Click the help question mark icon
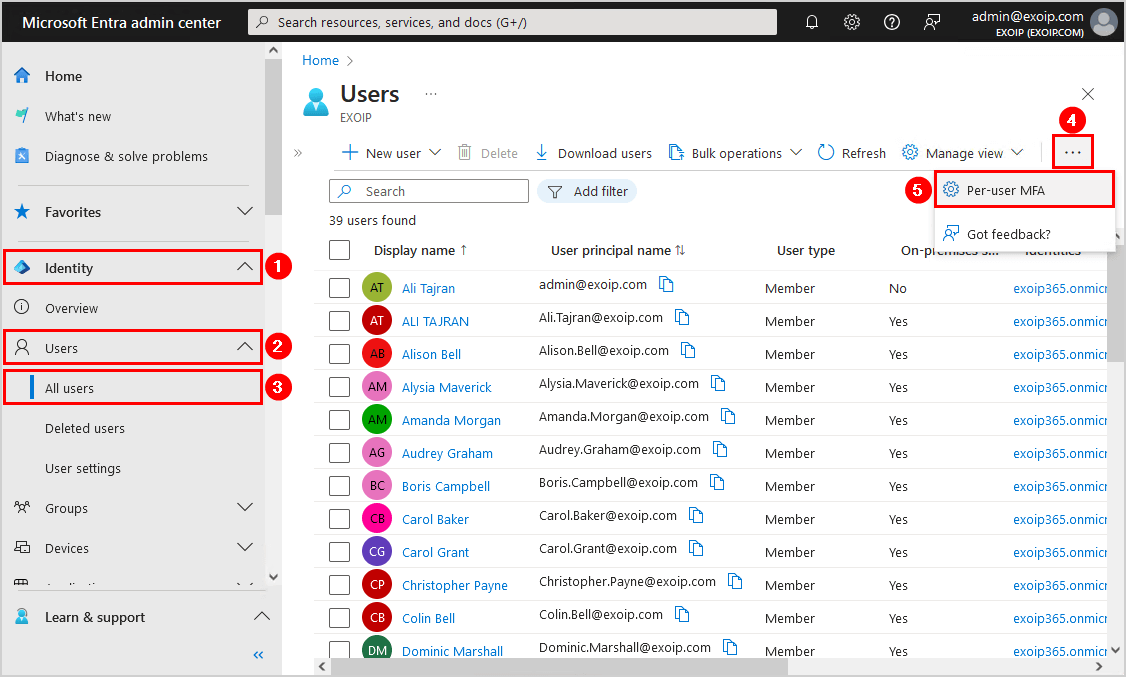Screen dimensions: 1126x677 892,22
